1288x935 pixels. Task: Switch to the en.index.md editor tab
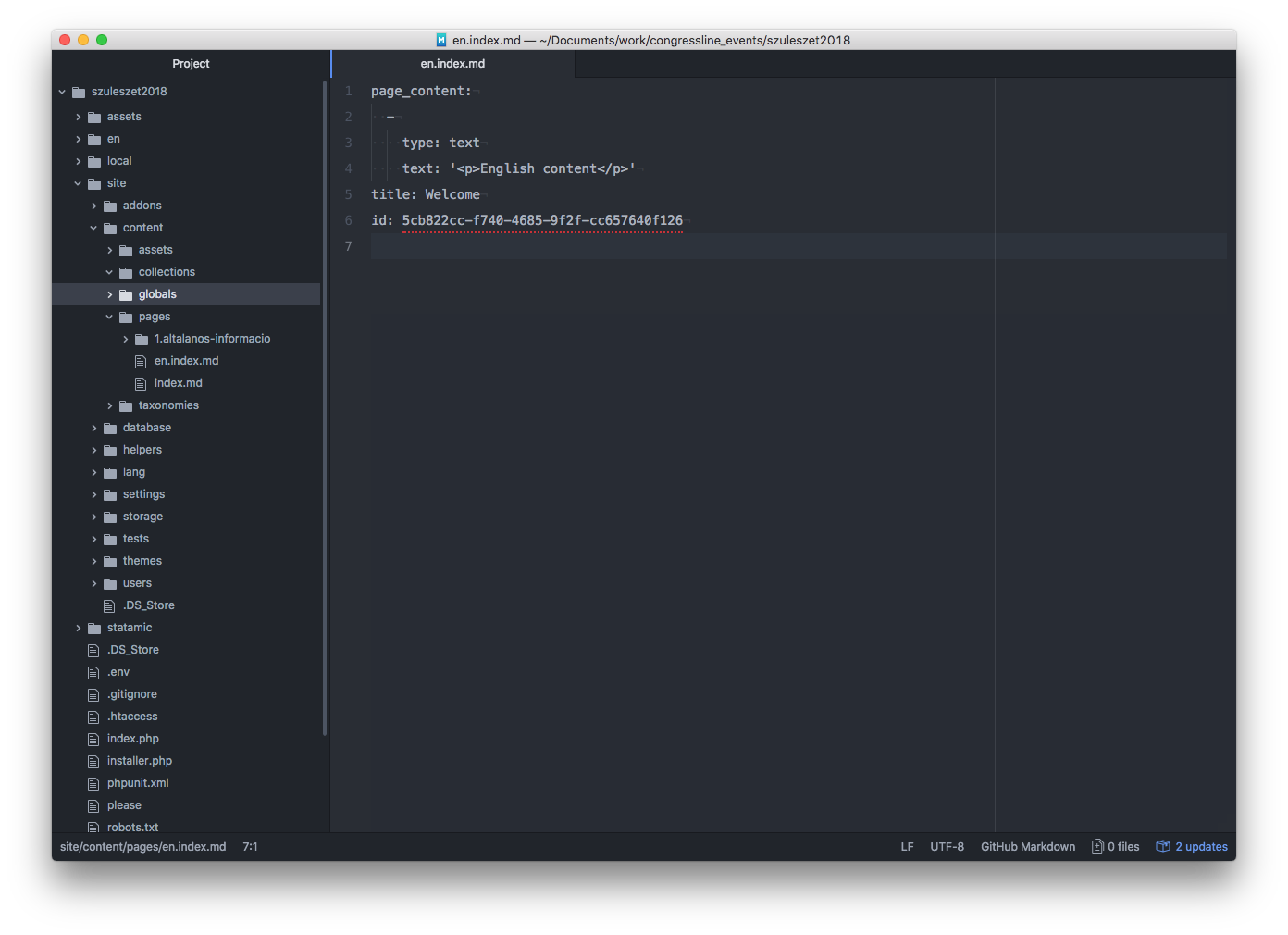(x=452, y=64)
